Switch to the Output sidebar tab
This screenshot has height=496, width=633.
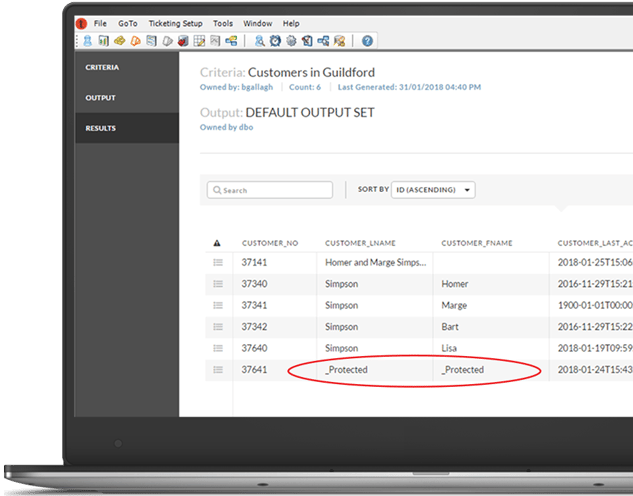(x=127, y=98)
